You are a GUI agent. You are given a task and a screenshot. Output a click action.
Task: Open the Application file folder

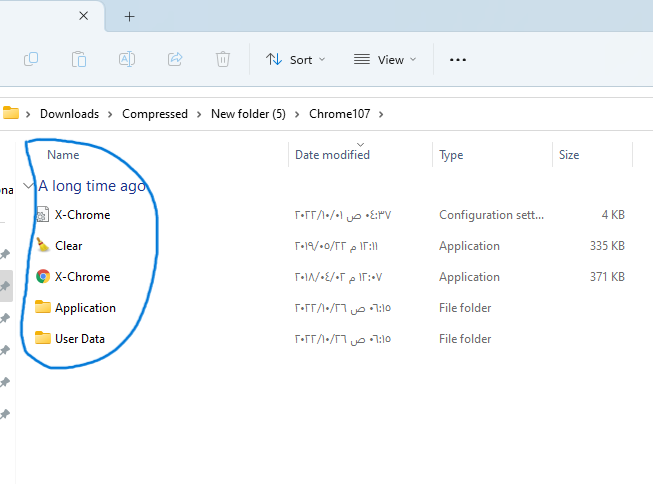[85, 308]
